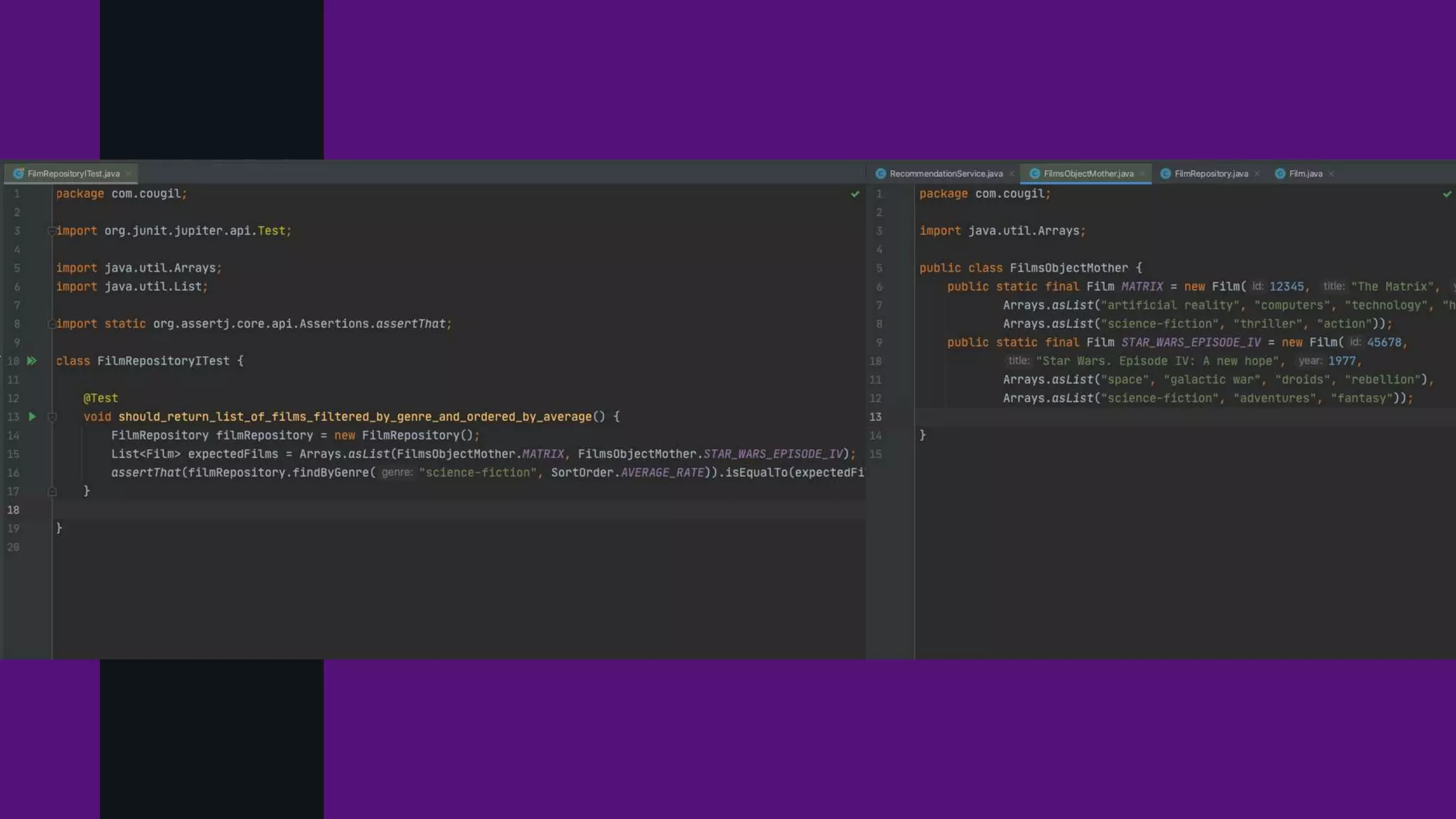Click line number 18 in left editor gutter
The width and height of the screenshot is (1456, 819).
point(14,510)
